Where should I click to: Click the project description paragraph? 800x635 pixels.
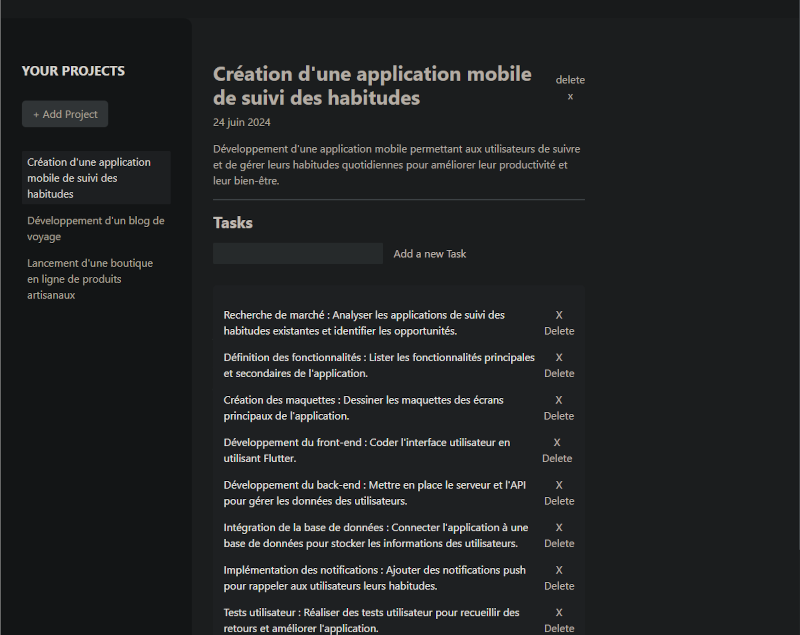point(396,165)
